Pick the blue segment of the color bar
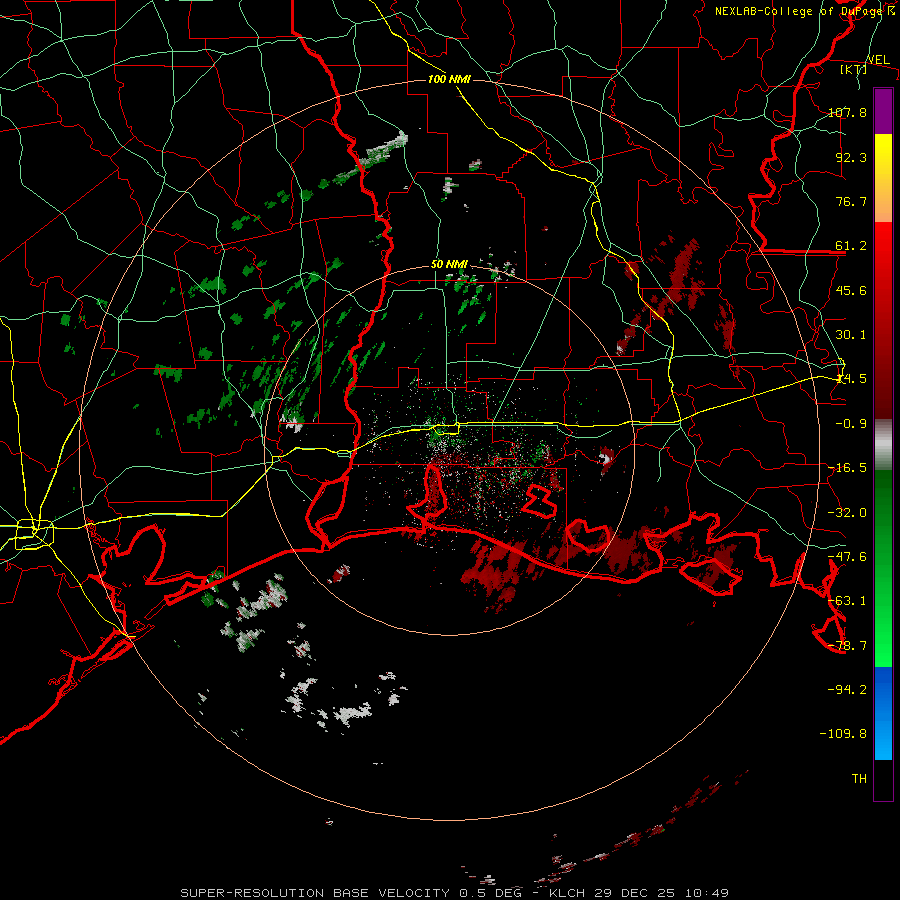900x900 pixels. (x=883, y=713)
